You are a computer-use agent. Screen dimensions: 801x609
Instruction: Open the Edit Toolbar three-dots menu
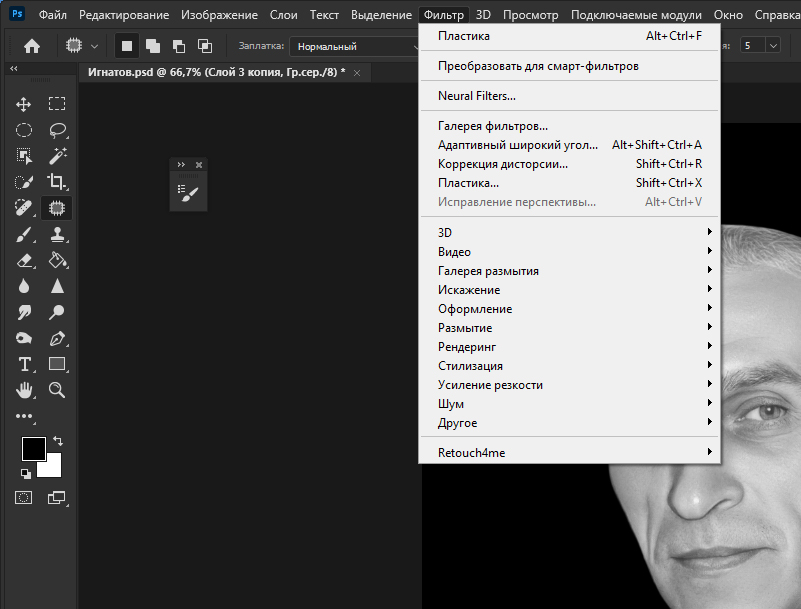[23, 416]
